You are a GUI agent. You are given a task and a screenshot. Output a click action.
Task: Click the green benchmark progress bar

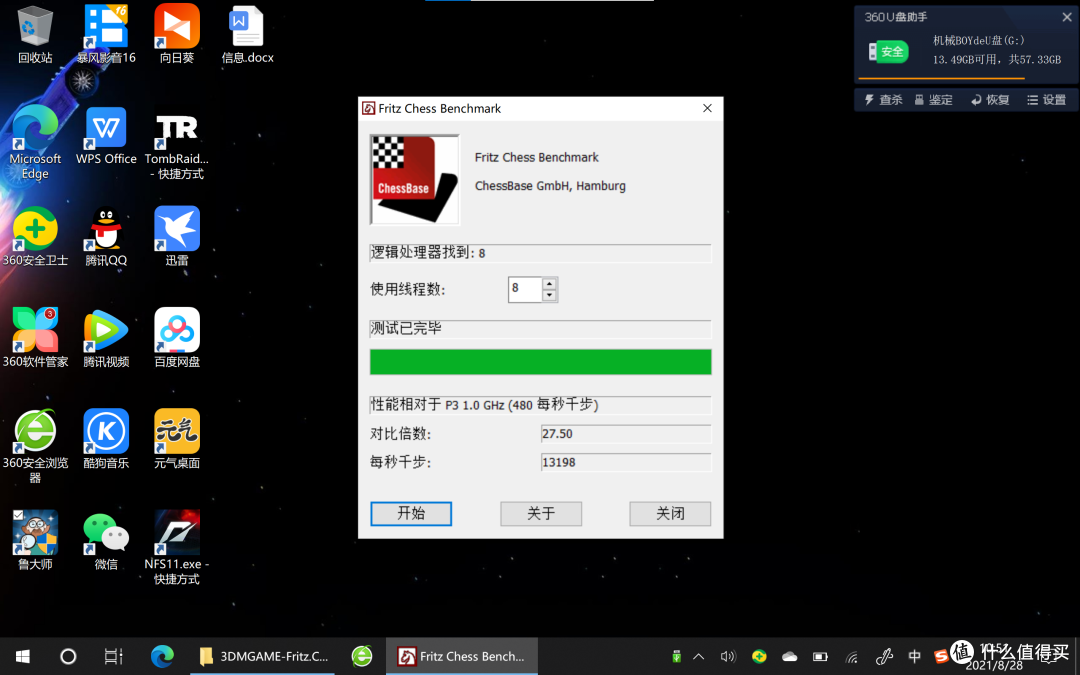[x=541, y=362]
